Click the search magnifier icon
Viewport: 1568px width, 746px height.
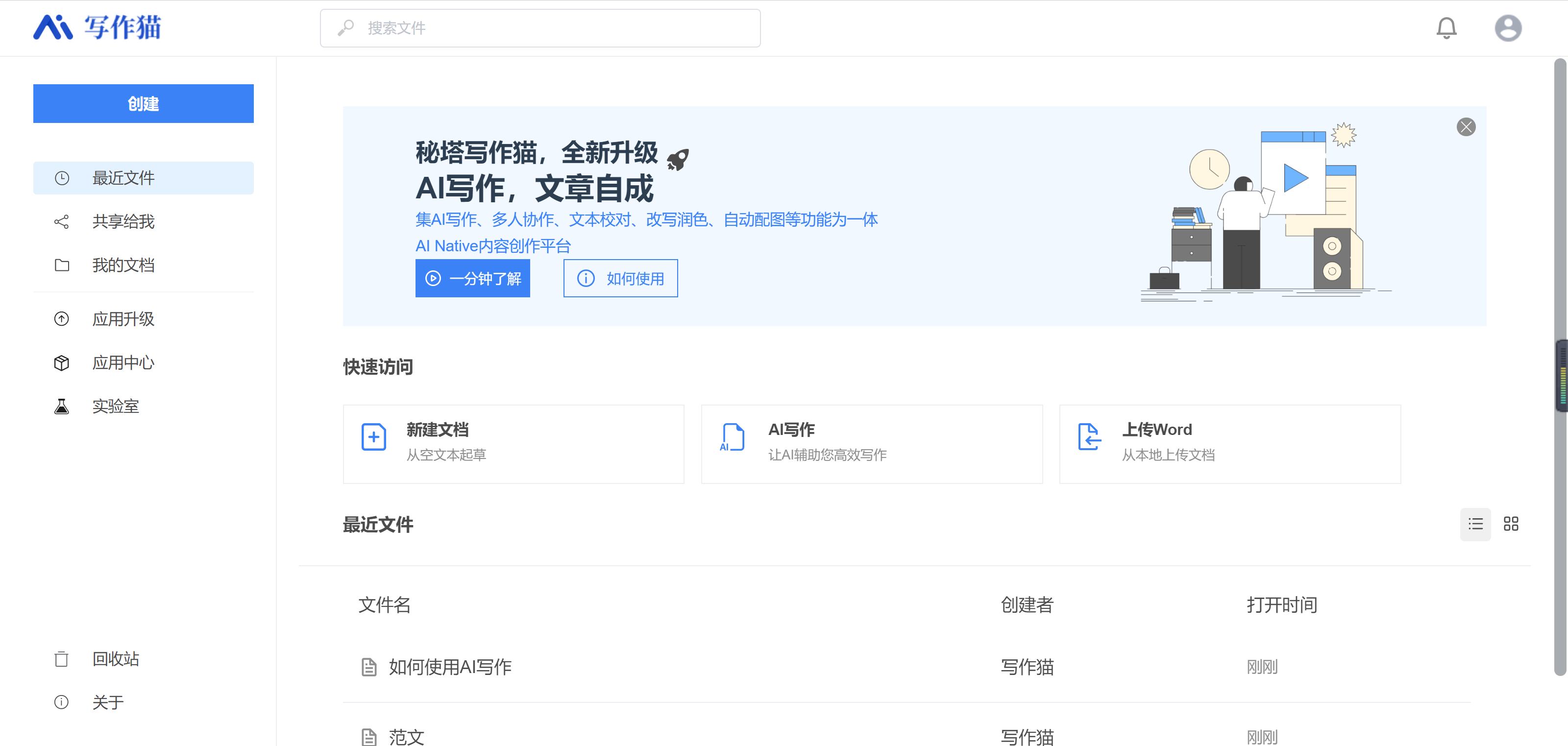point(346,28)
